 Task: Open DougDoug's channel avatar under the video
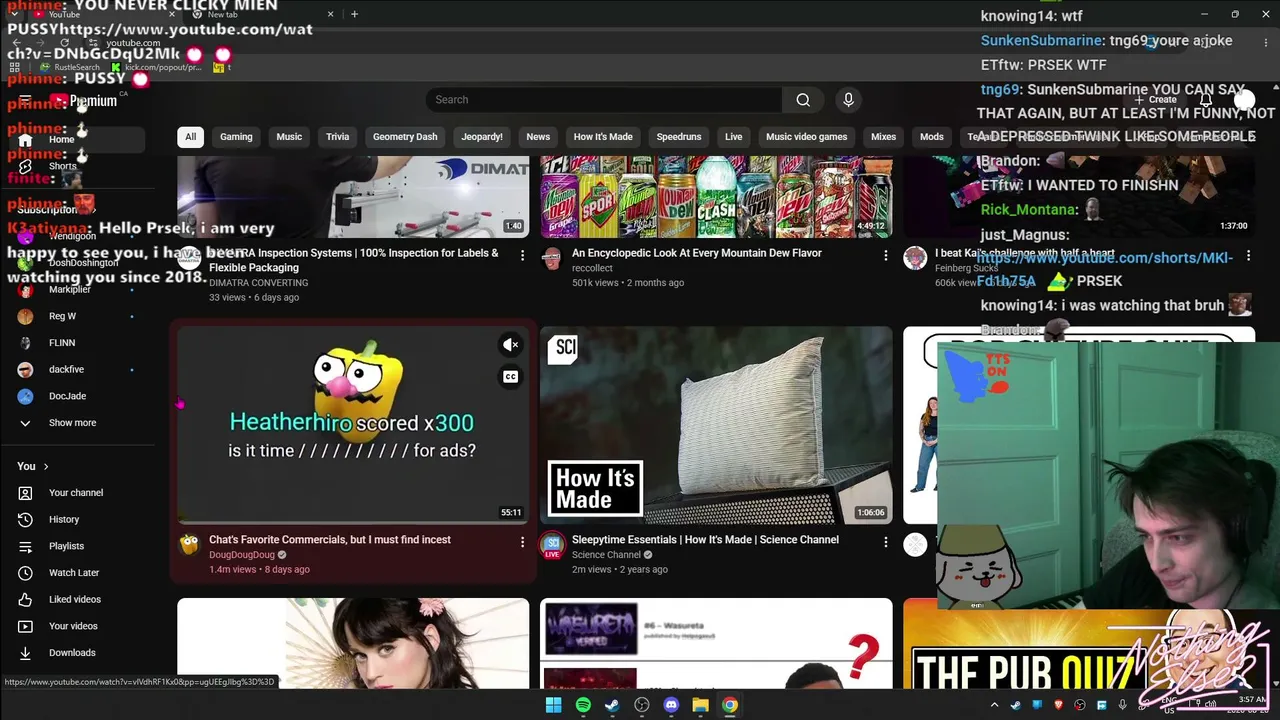[189, 545]
